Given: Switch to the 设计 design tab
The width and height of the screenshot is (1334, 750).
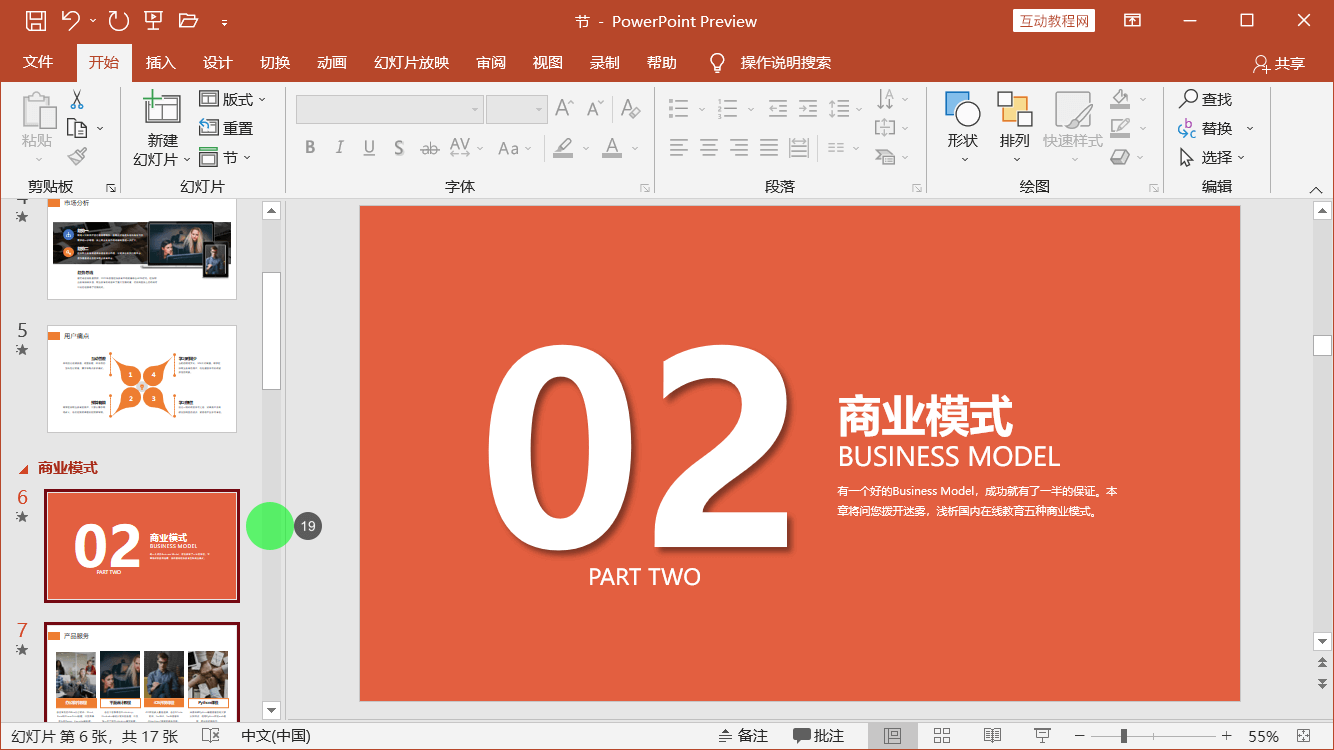Looking at the screenshot, I should [217, 62].
